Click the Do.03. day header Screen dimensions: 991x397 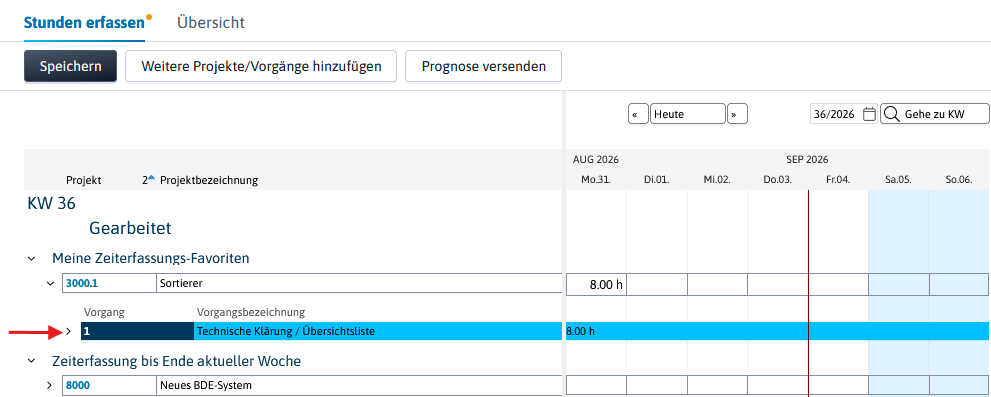point(778,180)
